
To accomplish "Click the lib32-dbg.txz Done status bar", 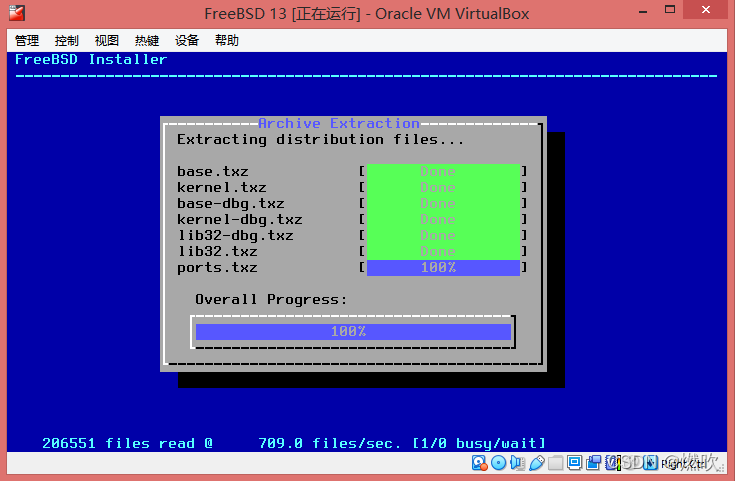I will point(443,235).
